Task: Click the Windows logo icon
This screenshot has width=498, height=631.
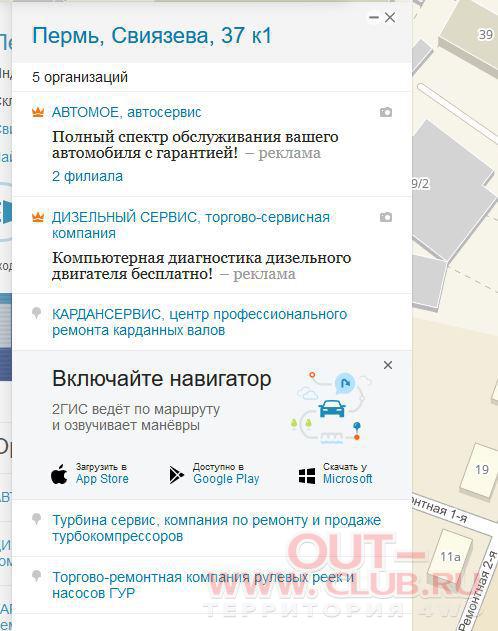Action: click(x=307, y=476)
